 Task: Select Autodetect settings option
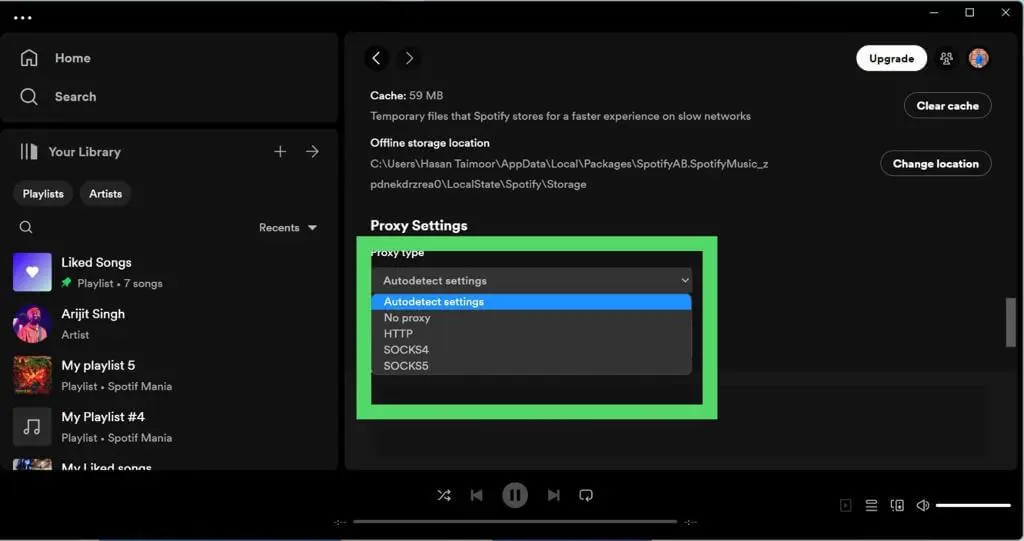pos(532,302)
